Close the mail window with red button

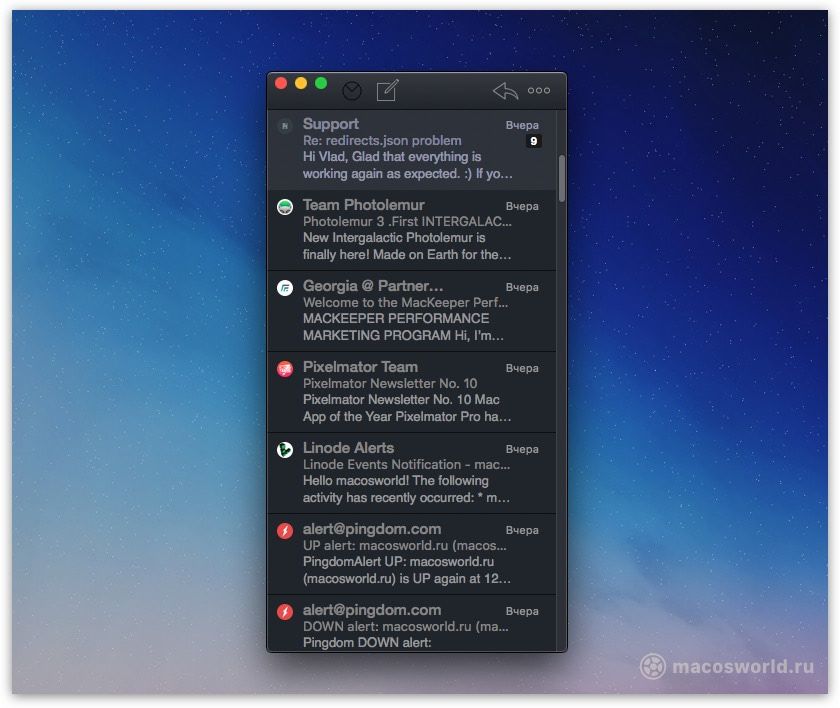click(281, 83)
